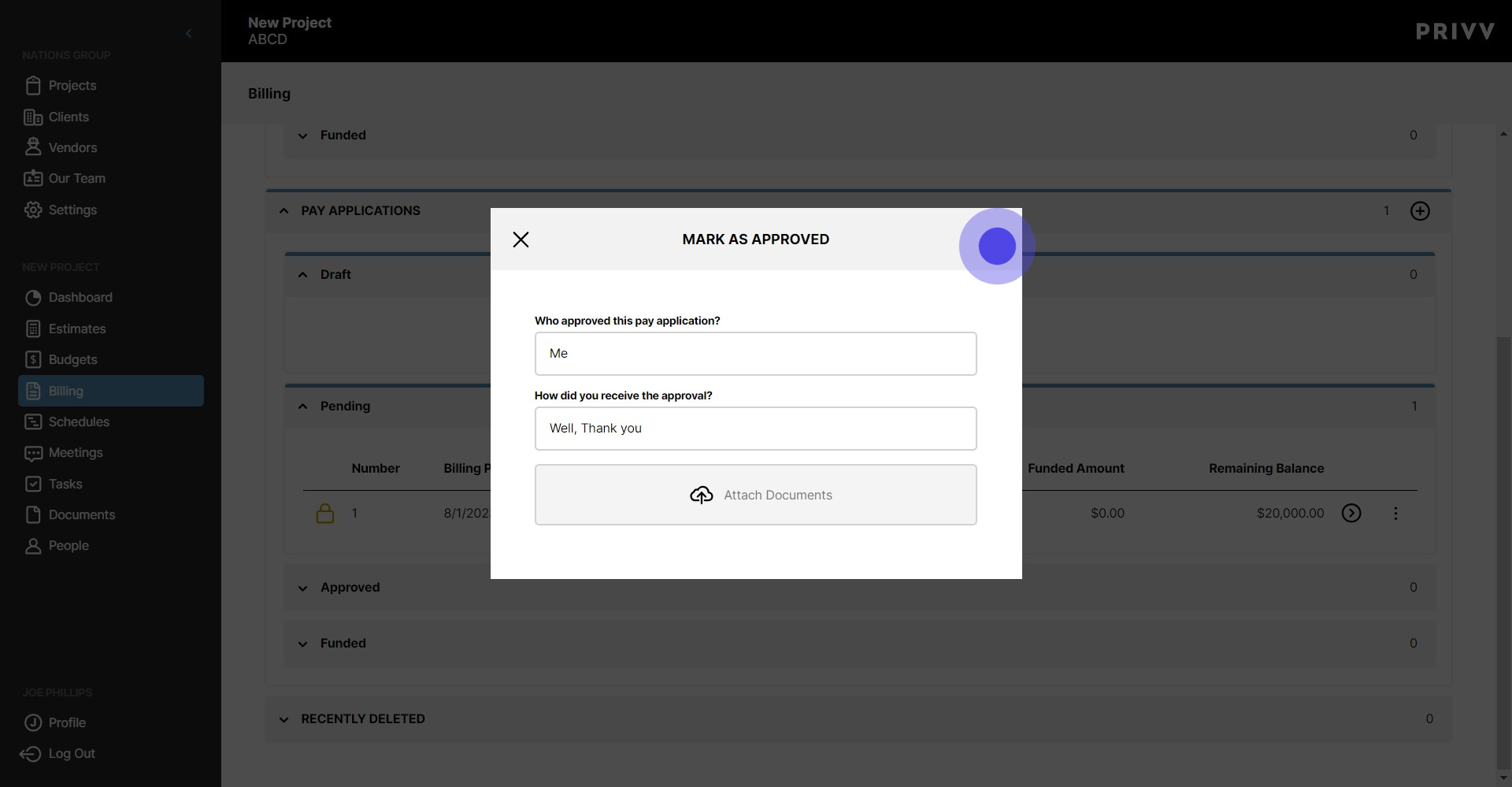The image size is (1512, 787).
Task: Open pay application 1 with arrow icon
Action: [x=1351, y=513]
